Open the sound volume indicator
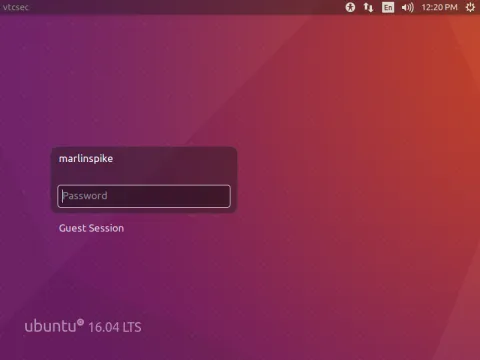480x360 pixels. [407, 7]
